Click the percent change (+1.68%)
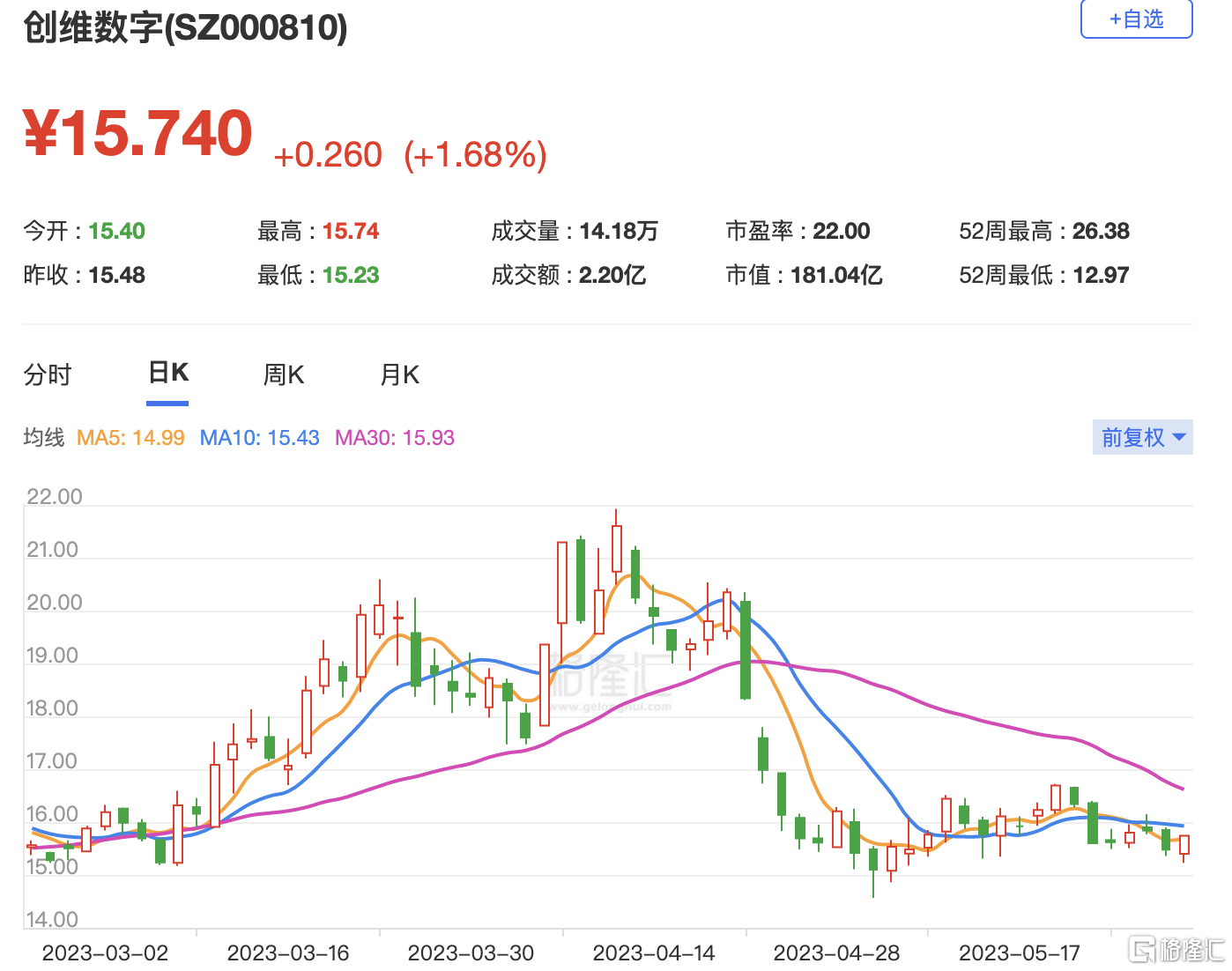The width and height of the screenshot is (1232, 971). 476,155
